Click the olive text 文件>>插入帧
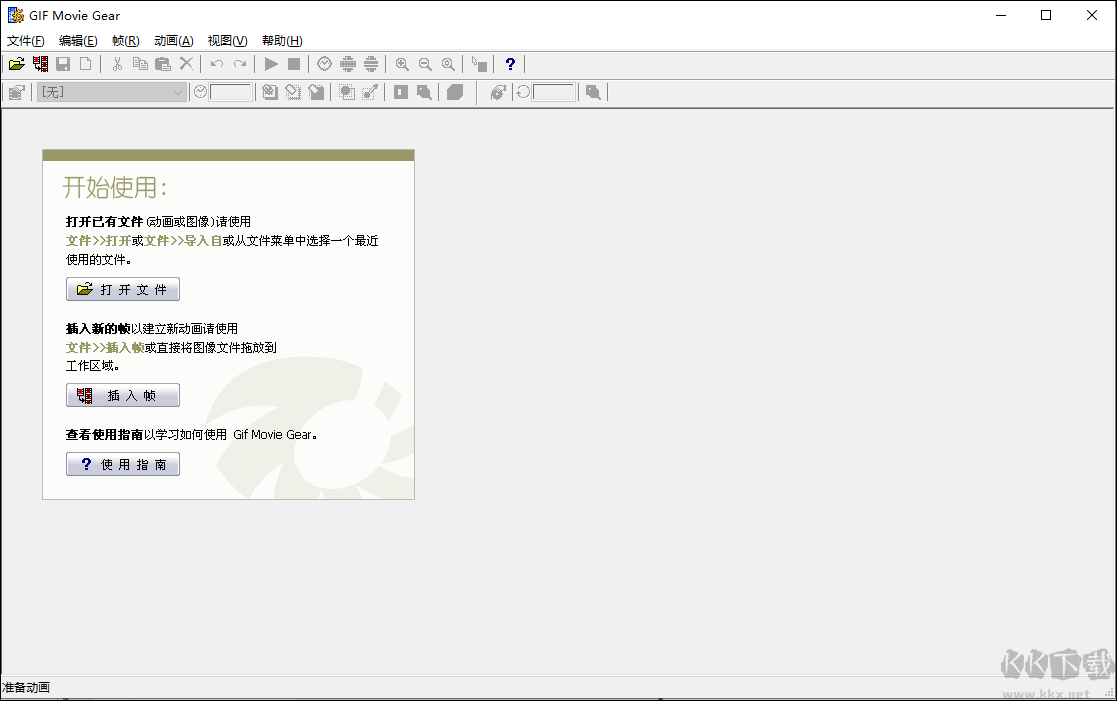 (105, 348)
